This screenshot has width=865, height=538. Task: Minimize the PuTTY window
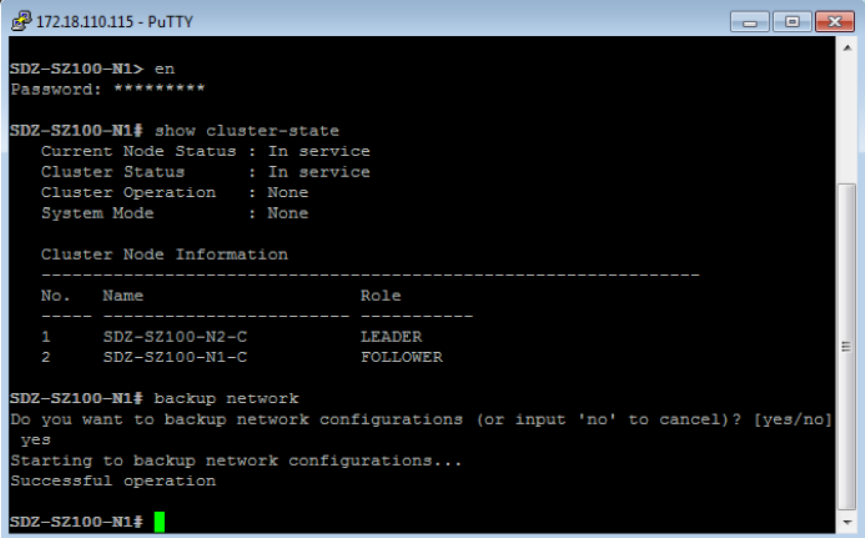pyautogui.click(x=751, y=21)
